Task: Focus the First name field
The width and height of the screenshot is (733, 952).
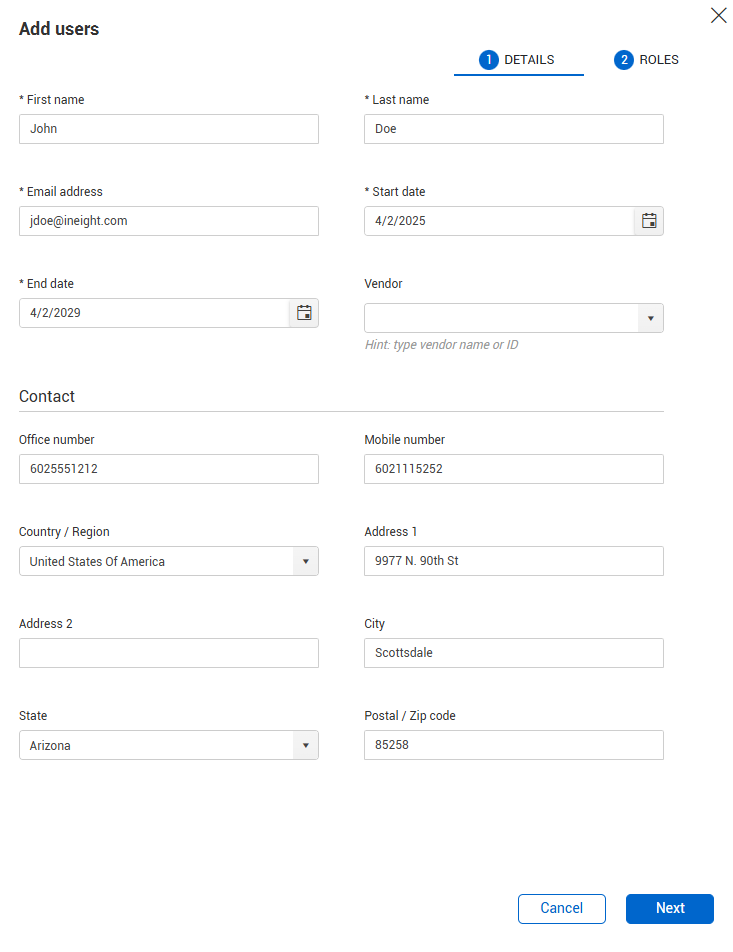Action: 169,129
